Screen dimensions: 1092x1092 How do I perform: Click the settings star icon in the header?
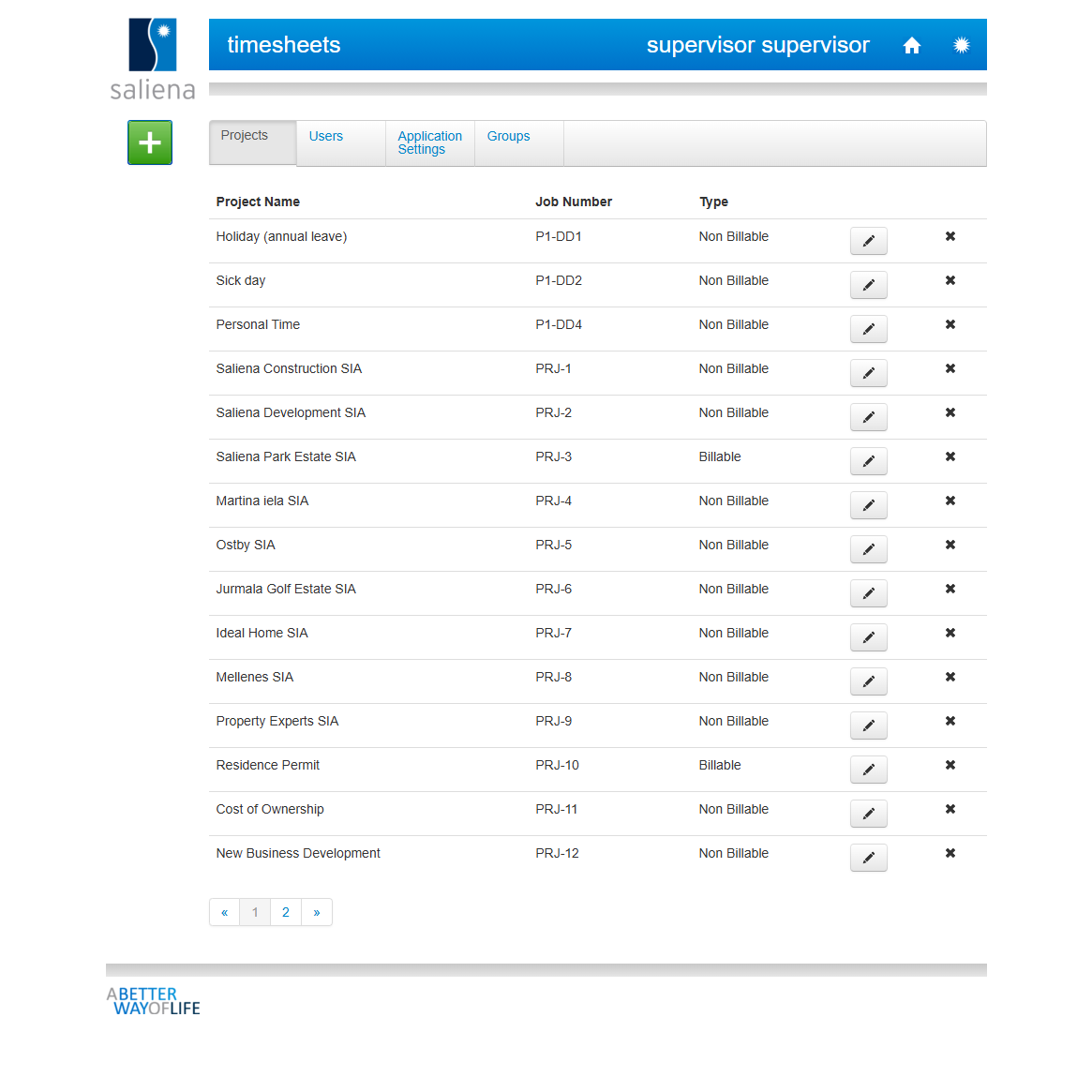[962, 44]
